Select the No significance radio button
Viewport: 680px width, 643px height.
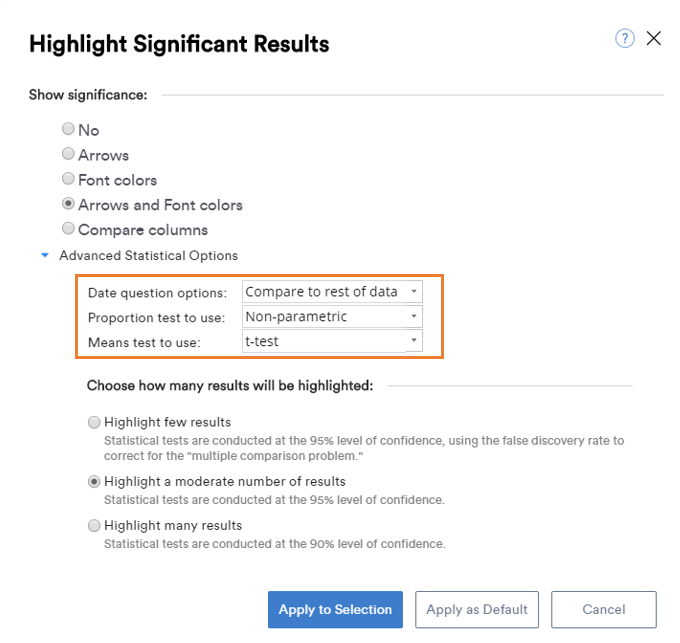tap(68, 129)
